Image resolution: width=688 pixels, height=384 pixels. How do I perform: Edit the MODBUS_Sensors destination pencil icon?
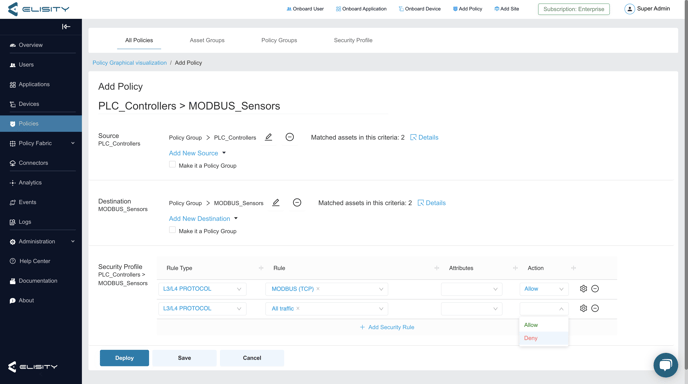tap(276, 203)
